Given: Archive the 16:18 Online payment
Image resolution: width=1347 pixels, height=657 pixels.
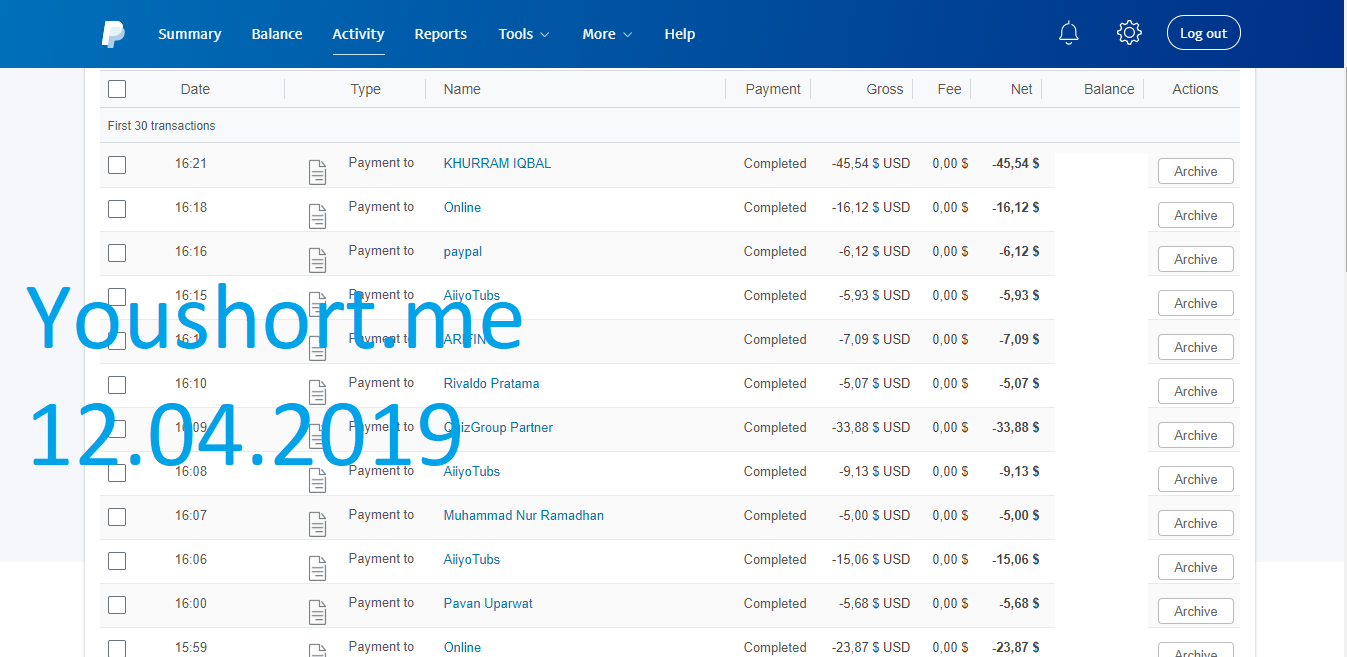Looking at the screenshot, I should point(1195,215).
